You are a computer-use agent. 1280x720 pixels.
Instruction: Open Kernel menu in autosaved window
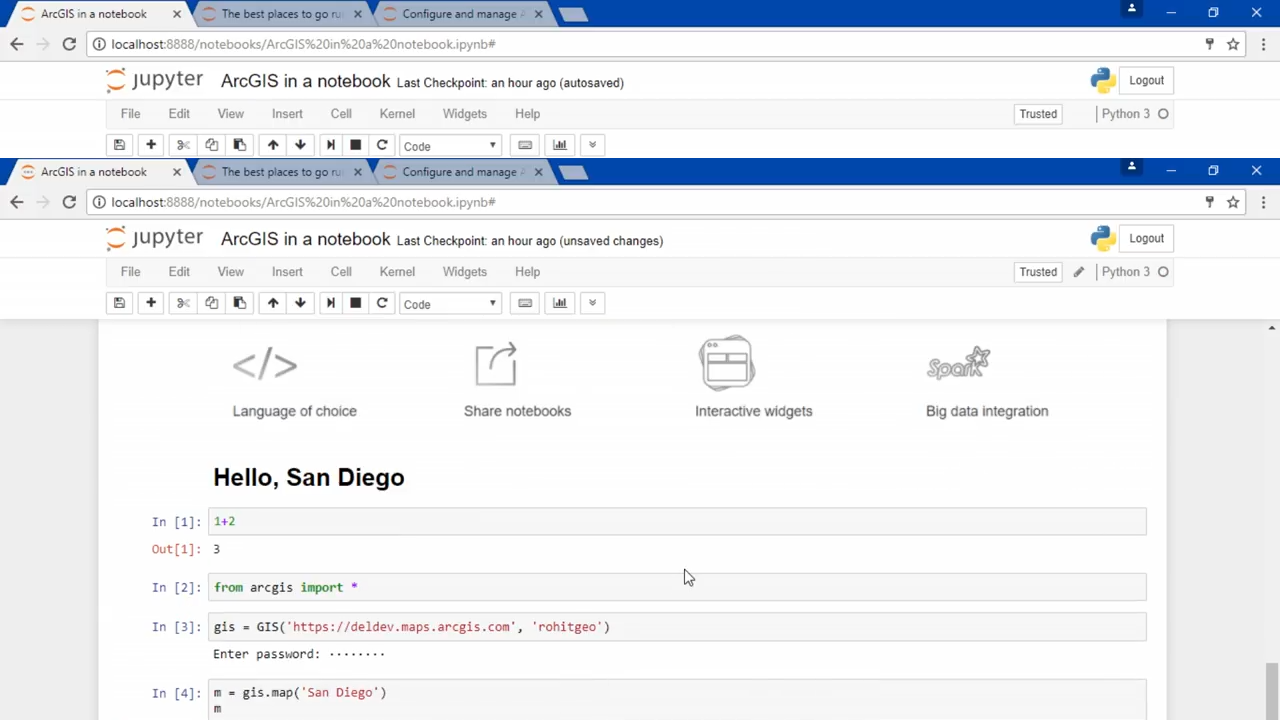point(397,114)
